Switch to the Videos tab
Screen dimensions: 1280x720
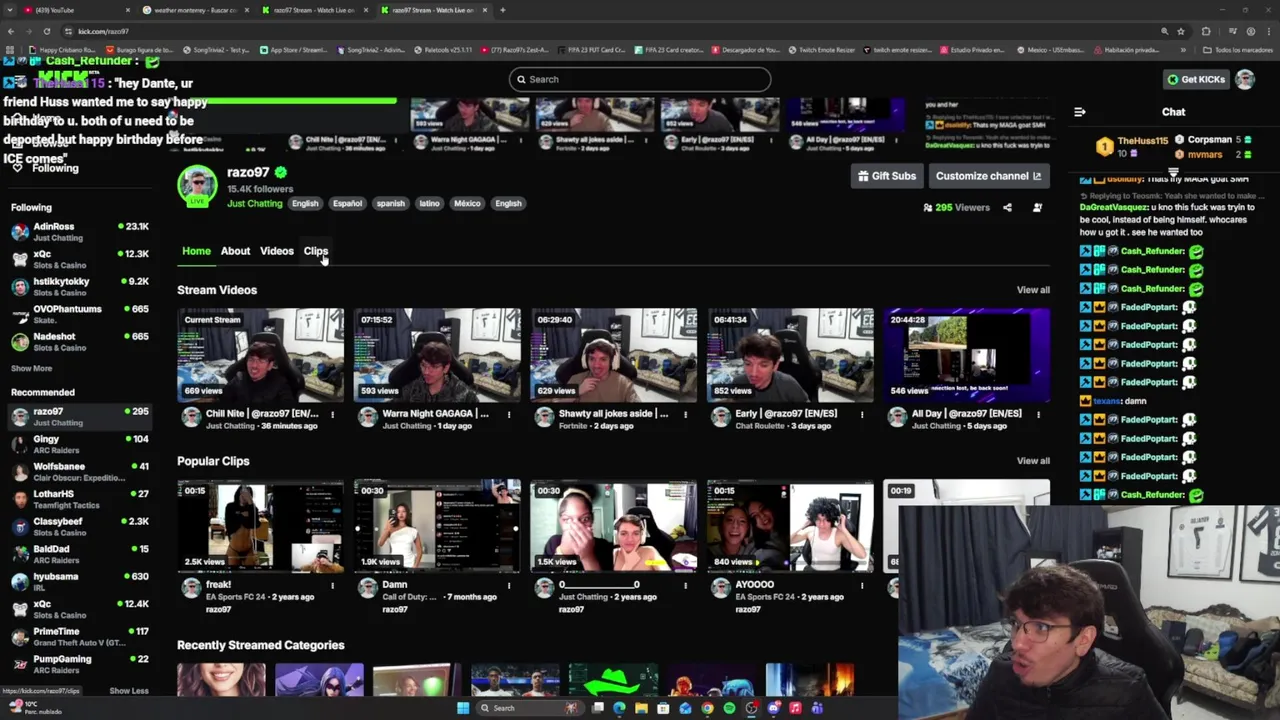click(x=277, y=251)
